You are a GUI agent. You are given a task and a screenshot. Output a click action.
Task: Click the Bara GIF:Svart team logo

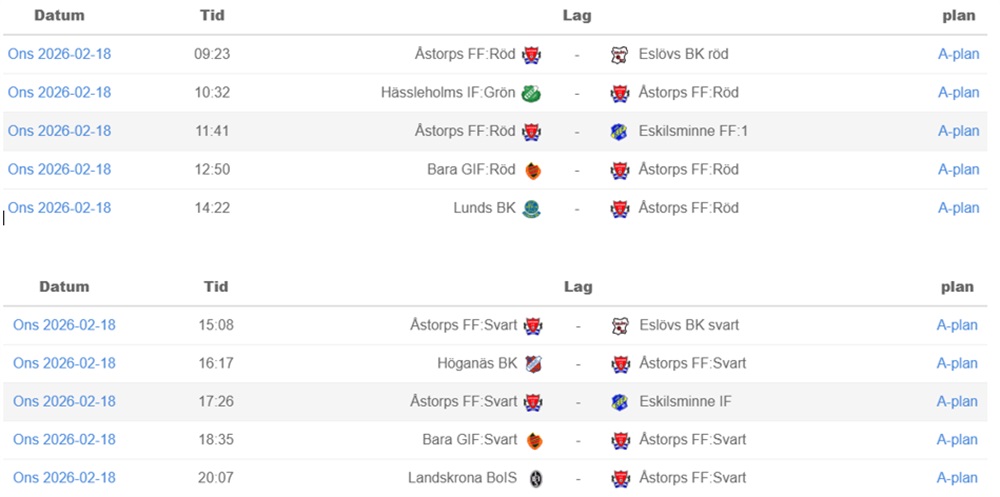click(x=534, y=440)
